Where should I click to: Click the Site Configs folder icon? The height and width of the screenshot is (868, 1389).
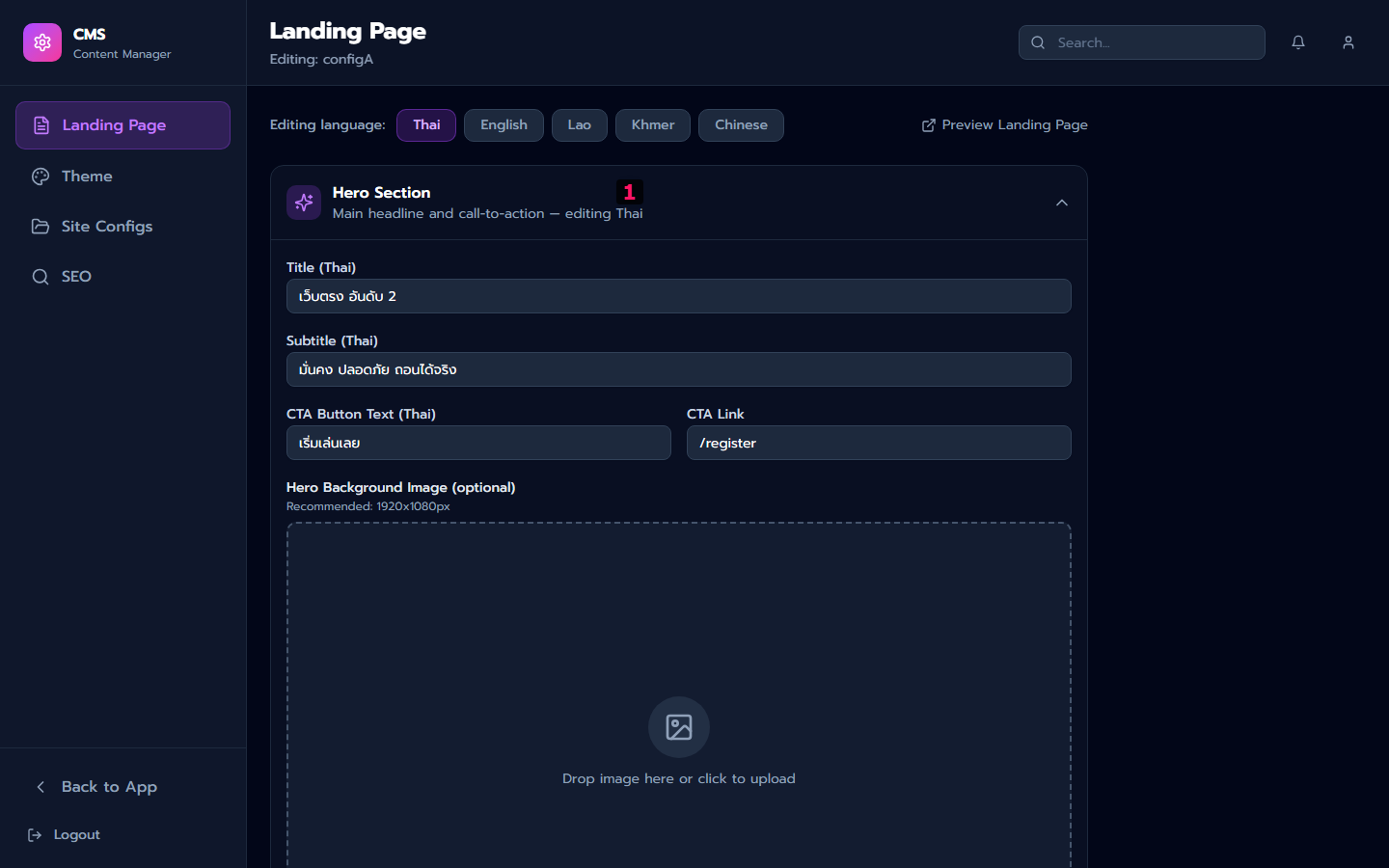(x=40, y=226)
